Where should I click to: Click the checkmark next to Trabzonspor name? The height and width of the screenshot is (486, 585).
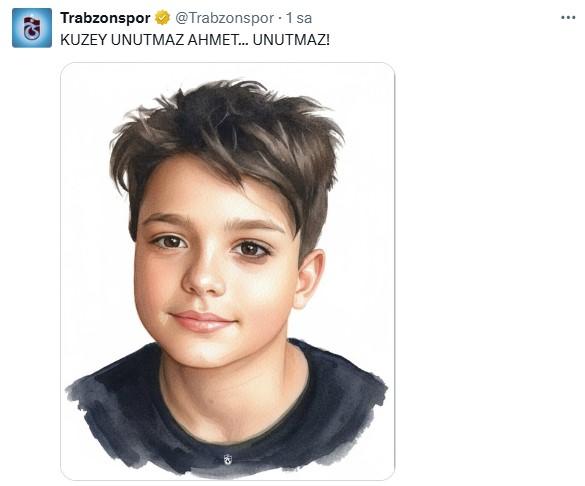pos(162,18)
